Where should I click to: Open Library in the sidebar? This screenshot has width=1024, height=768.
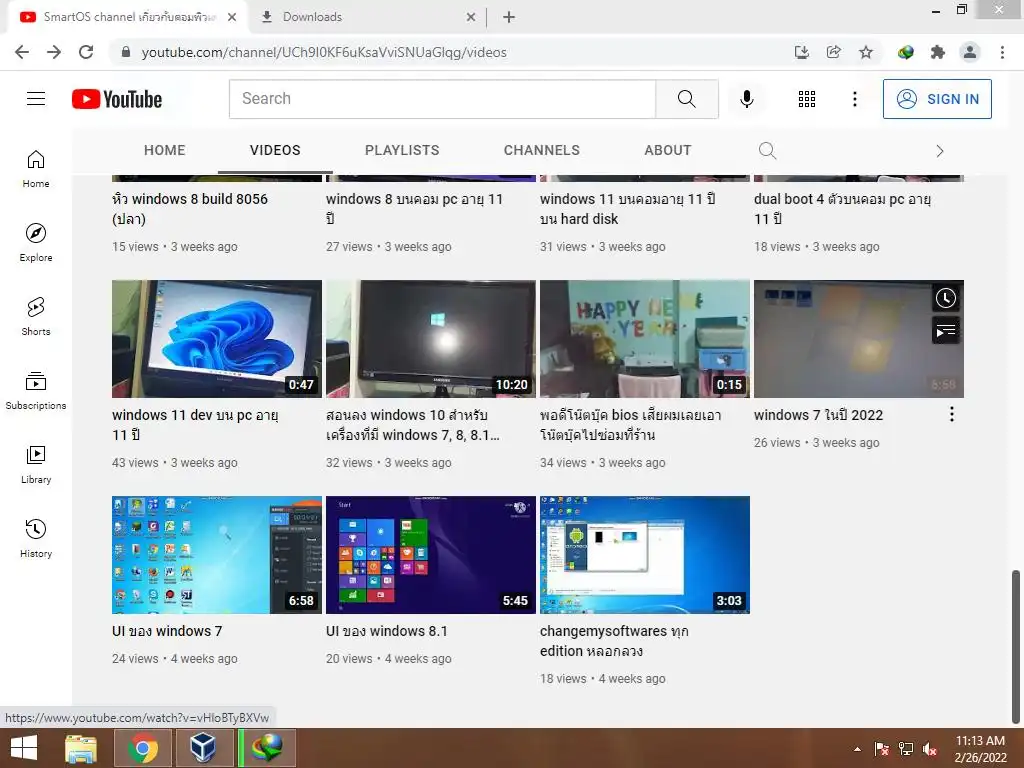[x=36, y=464]
